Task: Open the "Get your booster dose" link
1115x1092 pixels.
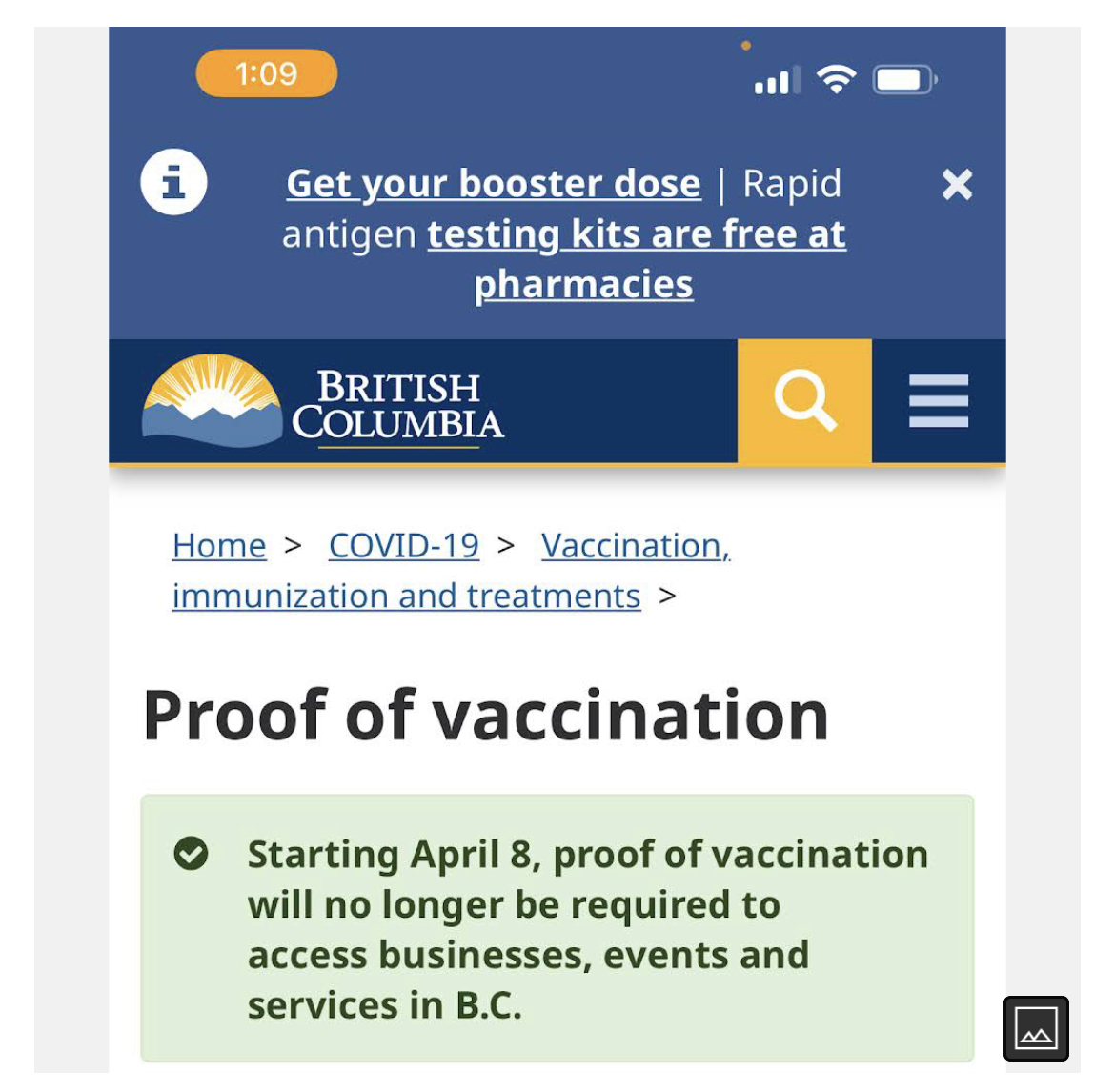Action: 494,183
